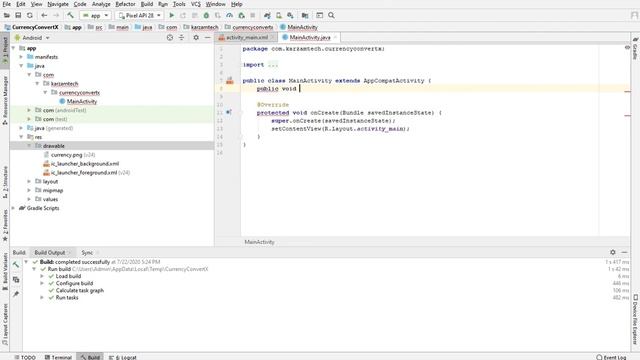The width and height of the screenshot is (640, 360).
Task: Open the TODO tool window
Action: tap(25, 357)
